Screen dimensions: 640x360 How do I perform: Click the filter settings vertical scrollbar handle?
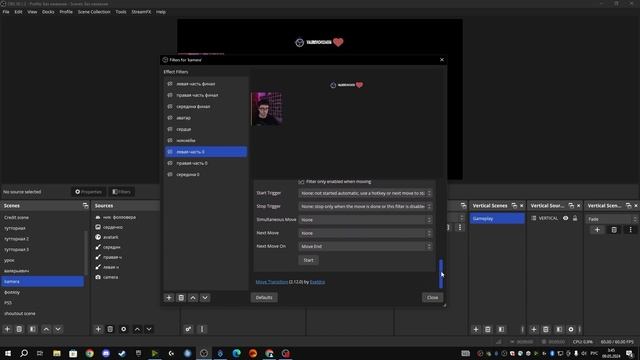click(441, 273)
